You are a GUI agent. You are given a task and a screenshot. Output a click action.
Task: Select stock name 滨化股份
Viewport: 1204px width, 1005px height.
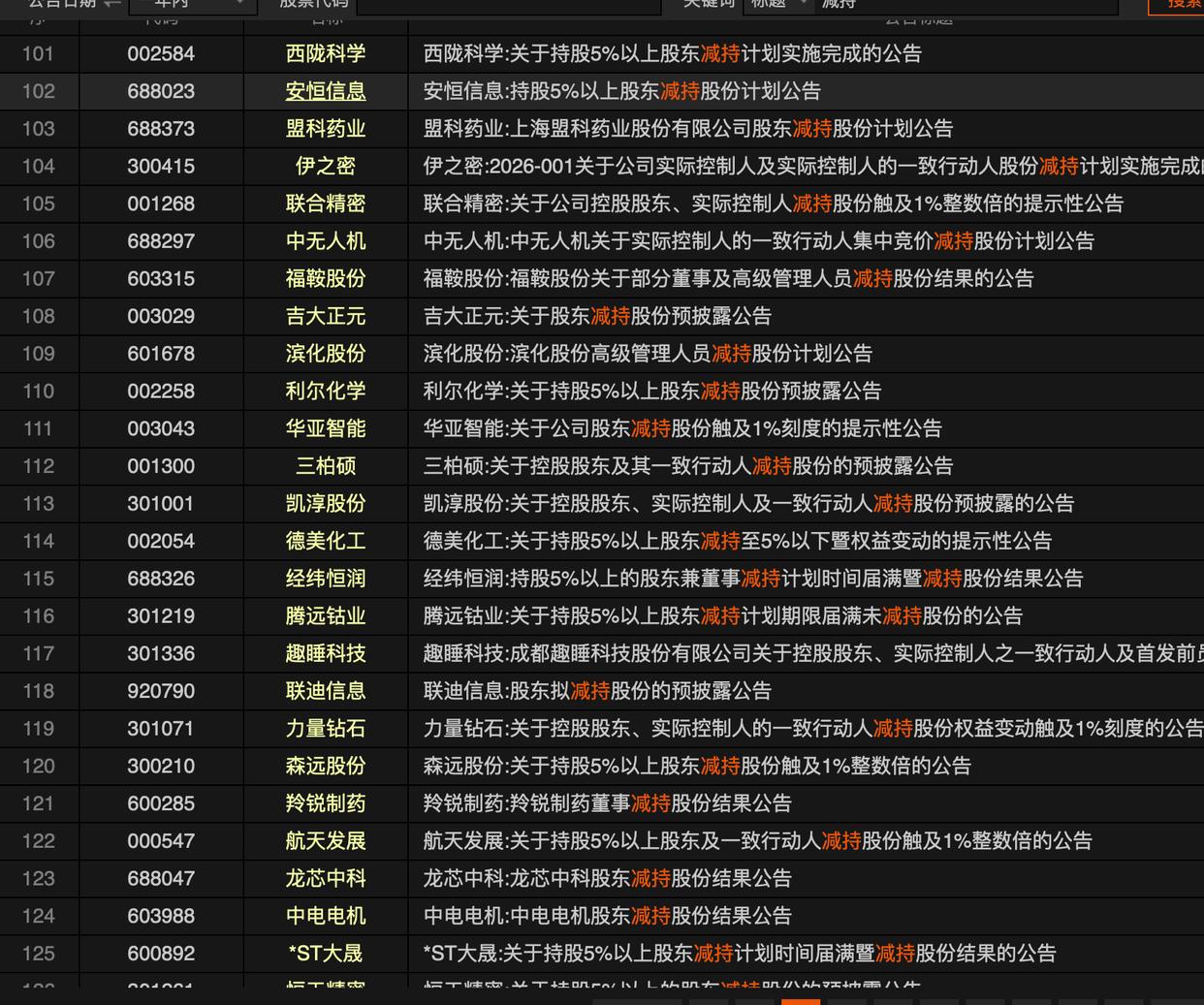[326, 354]
